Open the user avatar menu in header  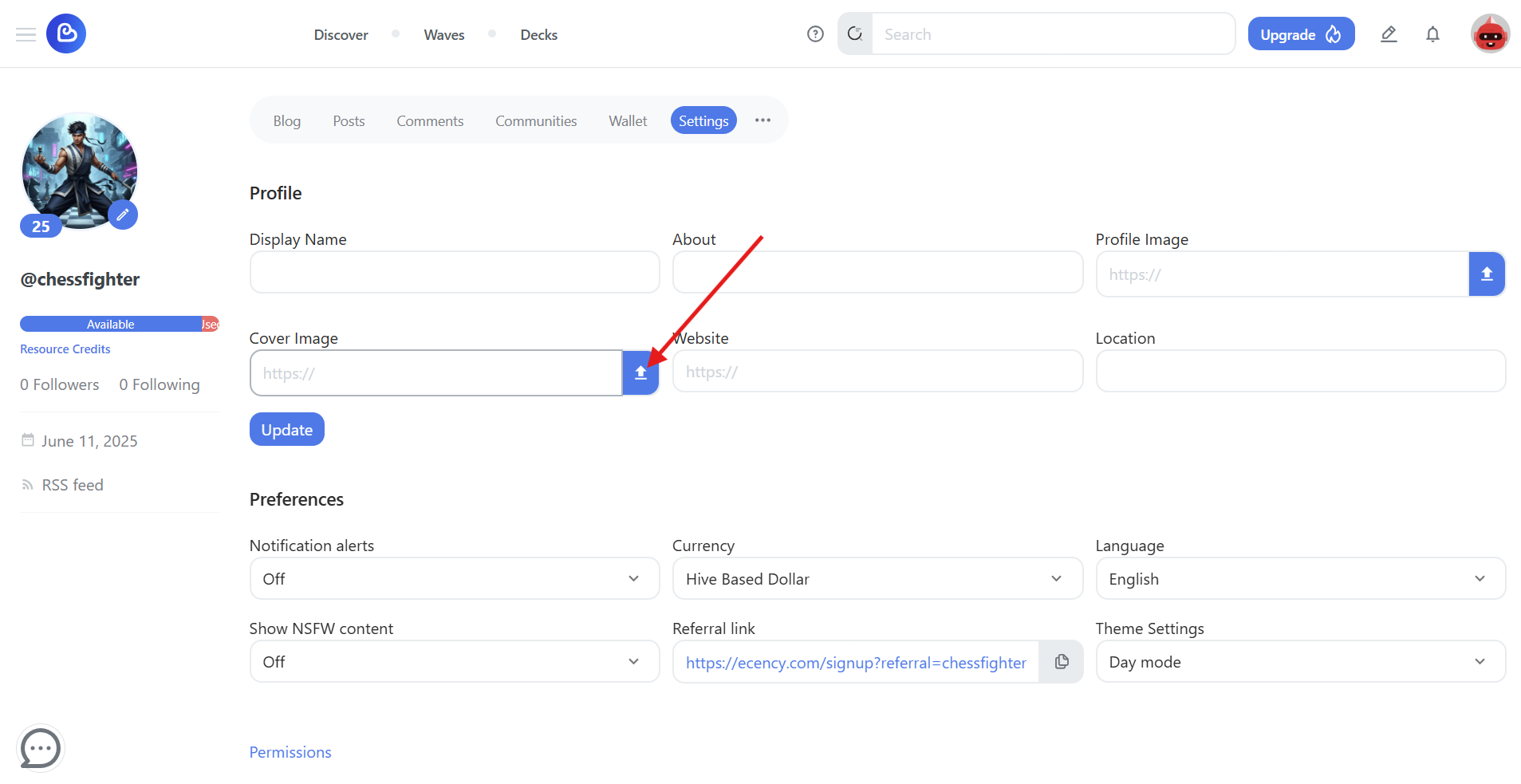point(1490,33)
